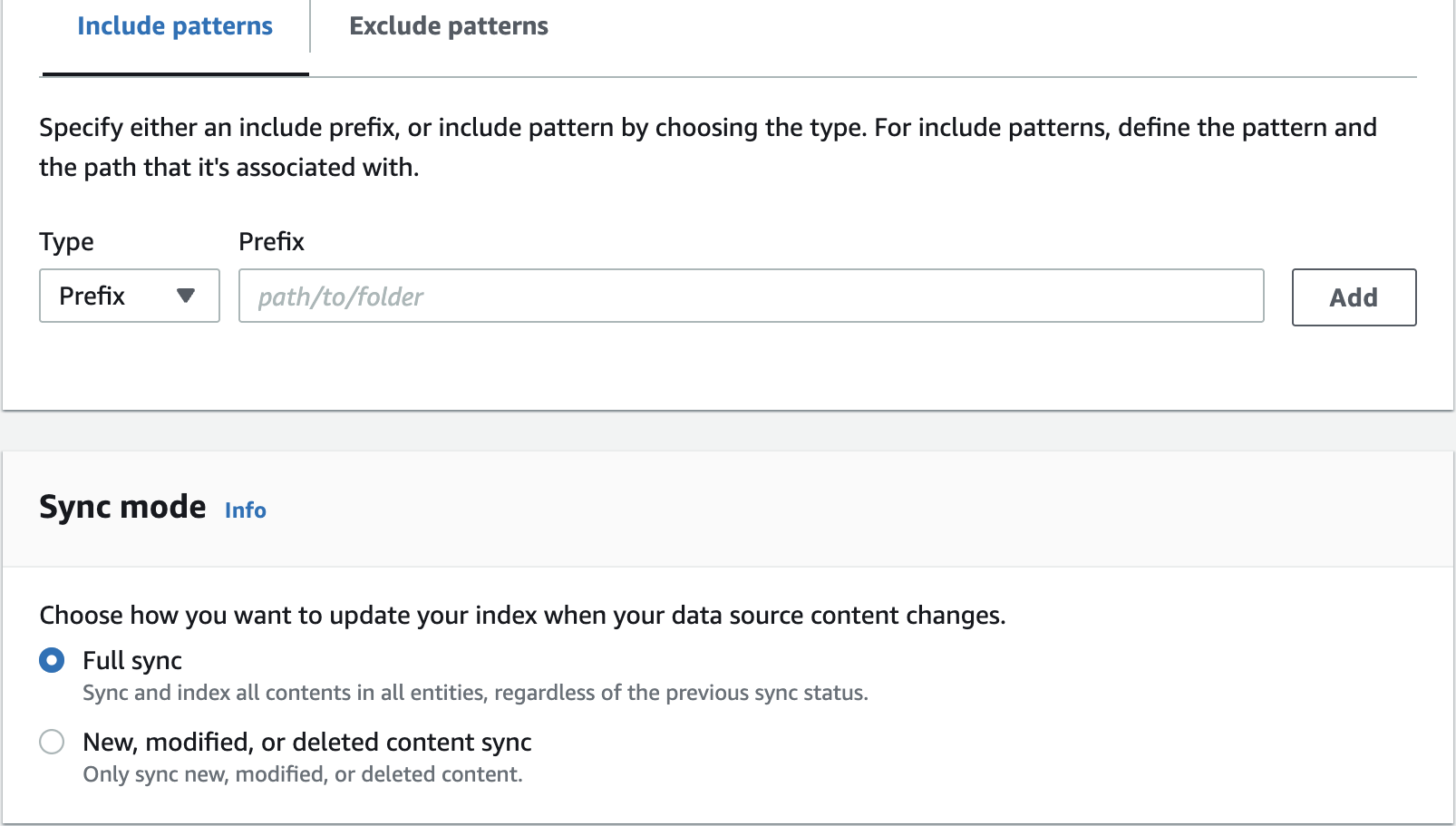Click the Full sync label text
The height and width of the screenshot is (826, 1456).
[132, 661]
